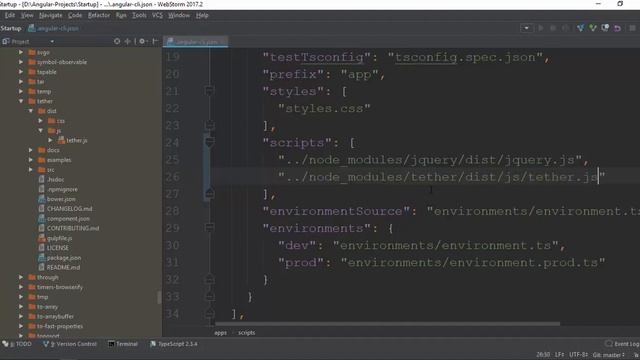Open the Run menu
Image resolution: width=640 pixels, height=360 pixels.
click(121, 16)
